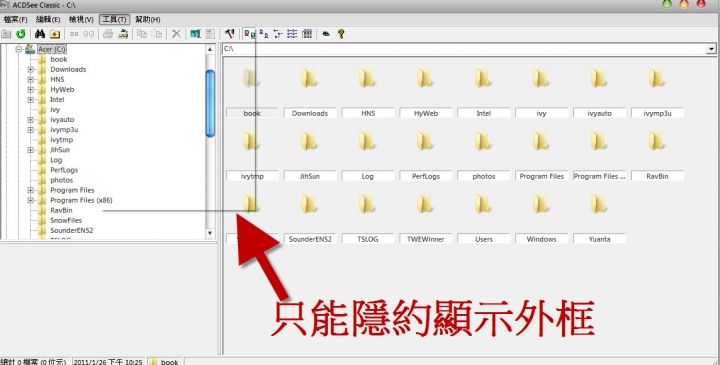Image resolution: width=720 pixels, height=365 pixels.
Task: Select PerfLogs folder in the folder tree
Action: tap(64, 170)
